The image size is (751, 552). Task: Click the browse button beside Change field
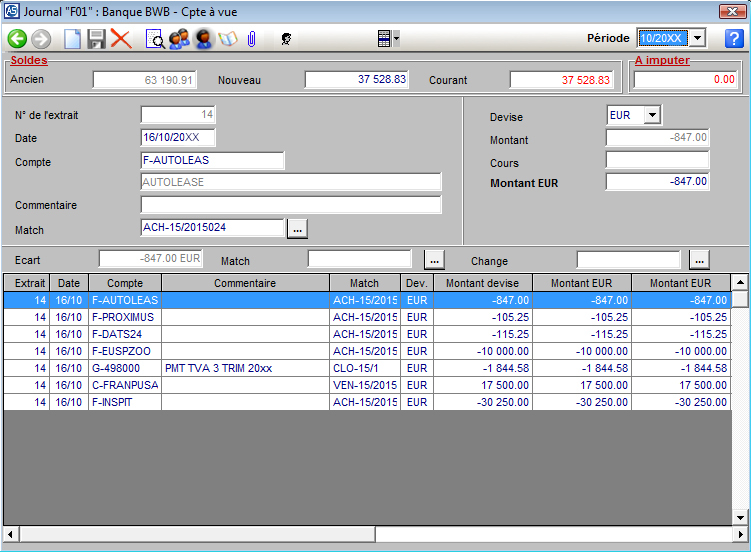pos(699,260)
